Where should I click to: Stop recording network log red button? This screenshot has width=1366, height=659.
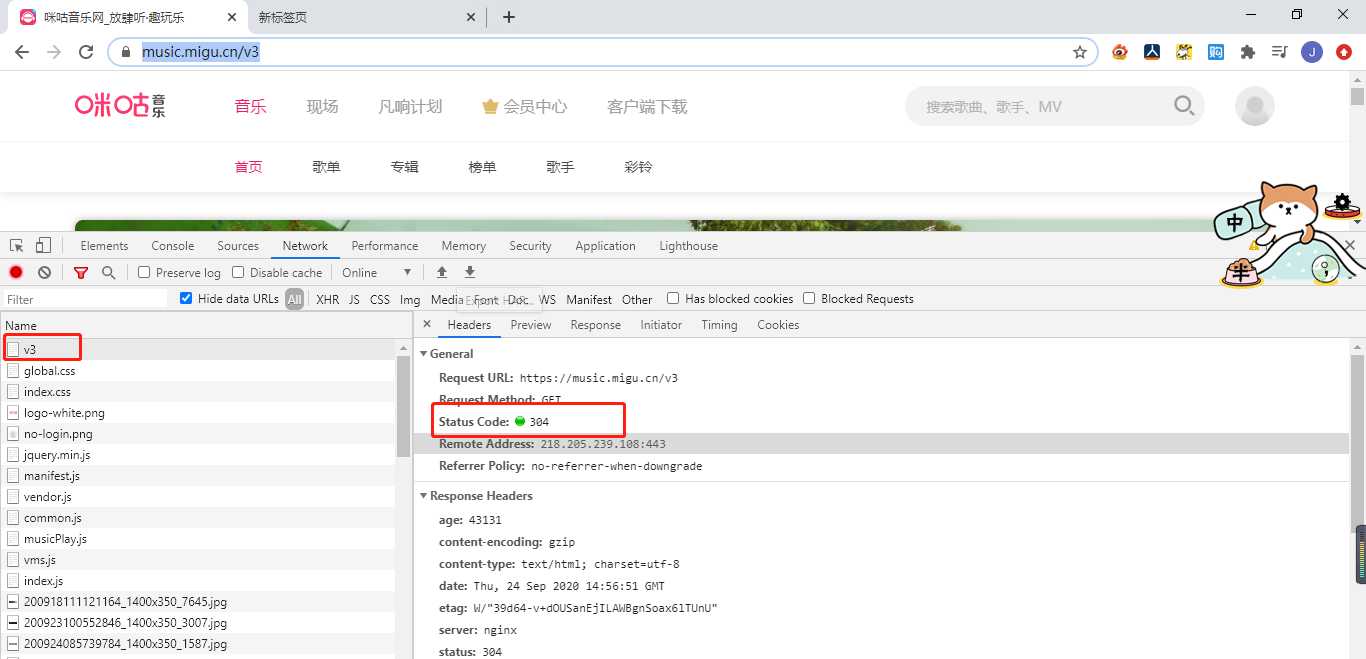coord(16,272)
